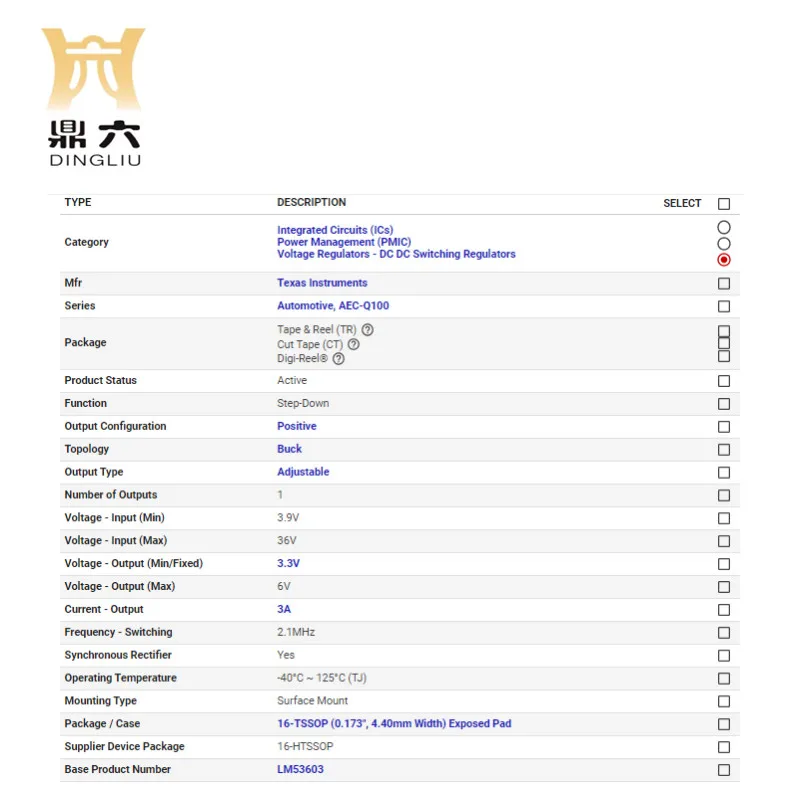Enable the Mounting Type checkbox
The width and height of the screenshot is (800, 800).
point(723,701)
